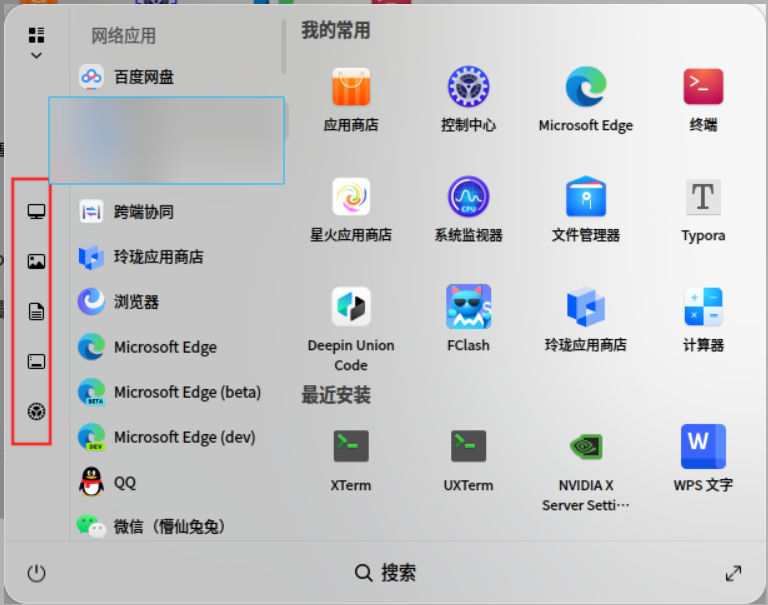The image size is (768, 605).
Task: Open documents folder sidebar icon
Action: point(36,312)
